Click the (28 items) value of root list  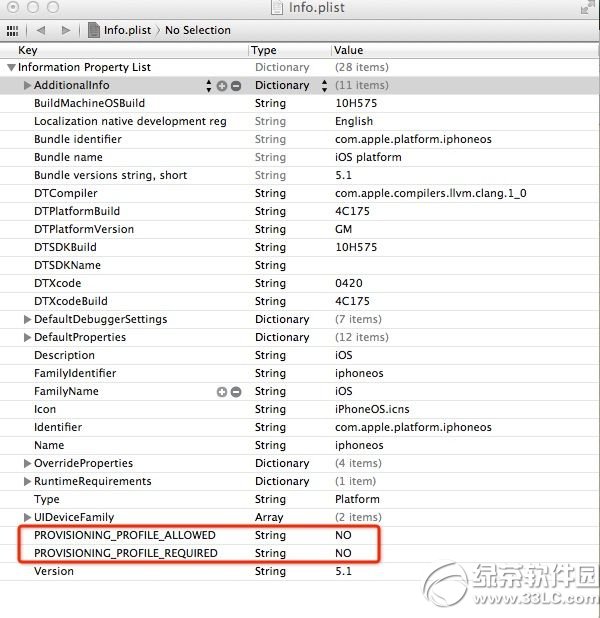(361, 67)
